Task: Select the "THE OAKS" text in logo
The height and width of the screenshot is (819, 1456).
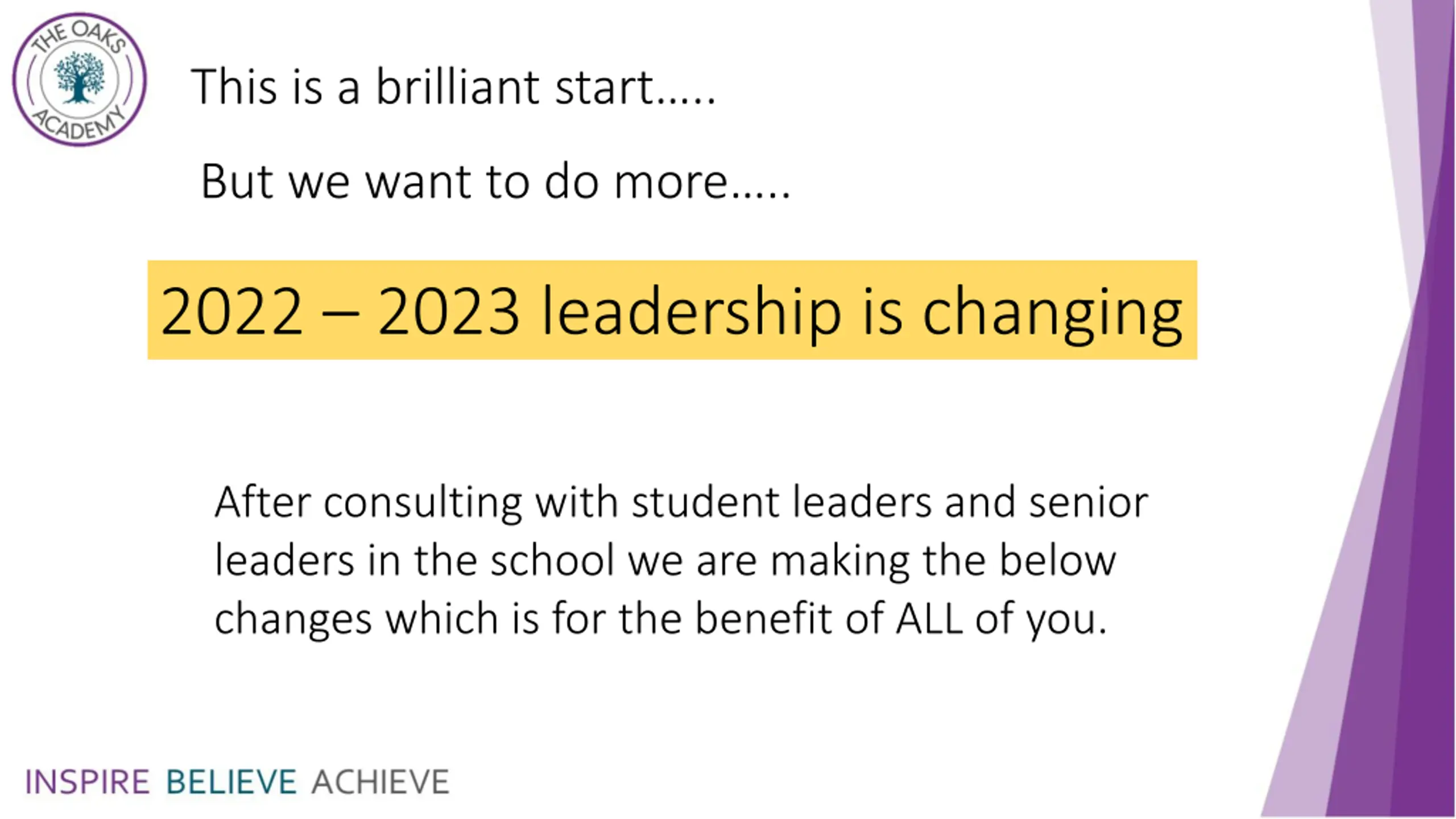Action: tap(78, 37)
